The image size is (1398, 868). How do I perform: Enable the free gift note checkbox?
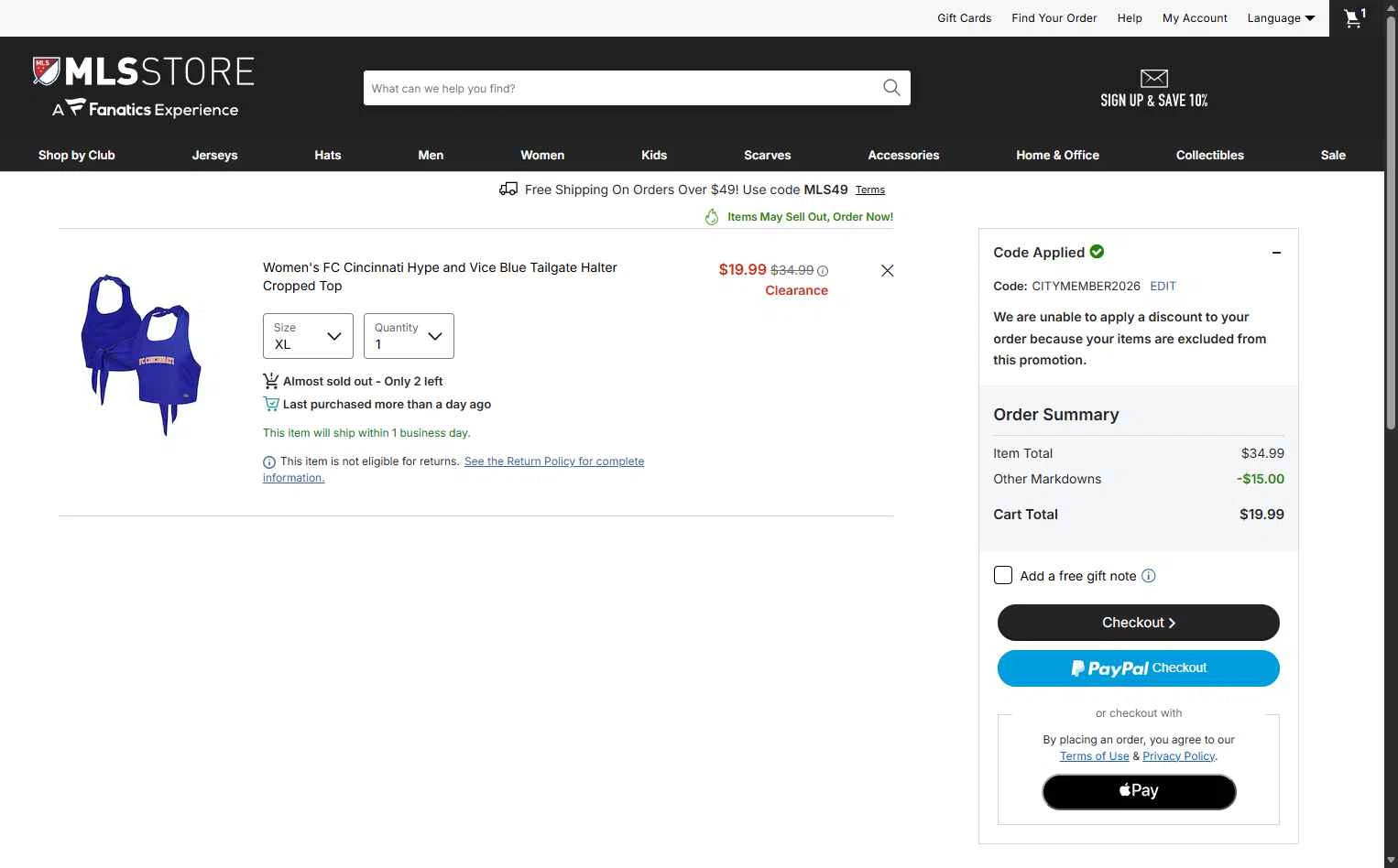[1003, 575]
